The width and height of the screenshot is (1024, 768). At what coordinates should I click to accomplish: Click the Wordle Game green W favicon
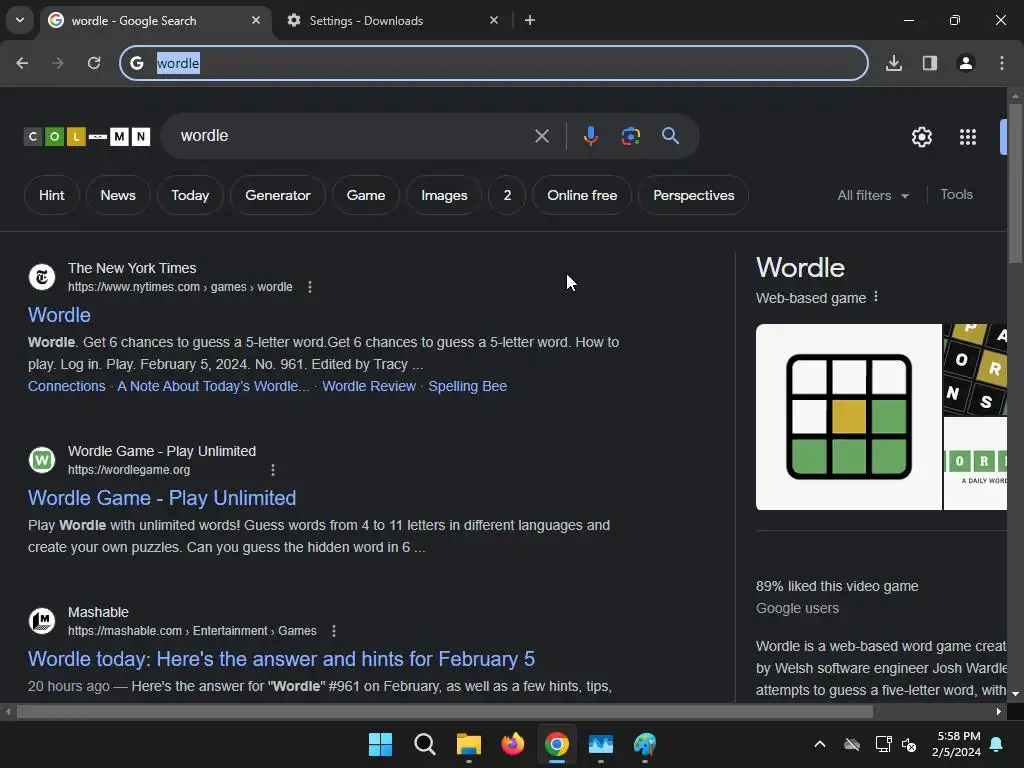pos(42,460)
